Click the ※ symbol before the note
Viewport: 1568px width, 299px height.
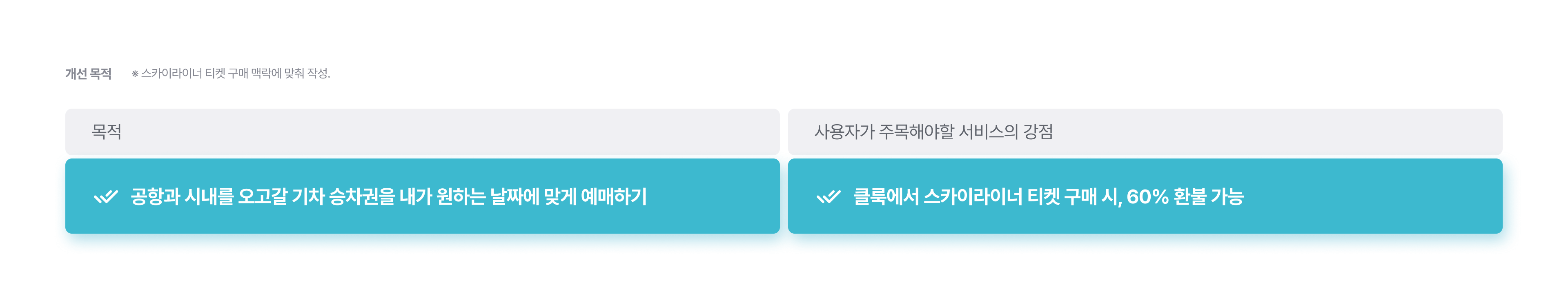coord(134,74)
